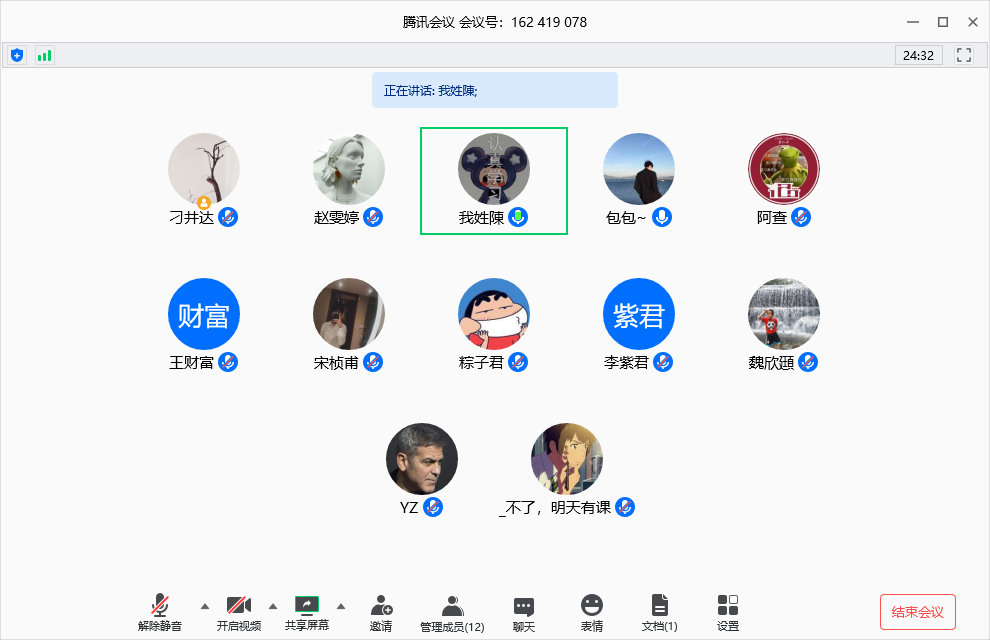Expand share options arrow beside 共享屏幕

click(x=341, y=606)
